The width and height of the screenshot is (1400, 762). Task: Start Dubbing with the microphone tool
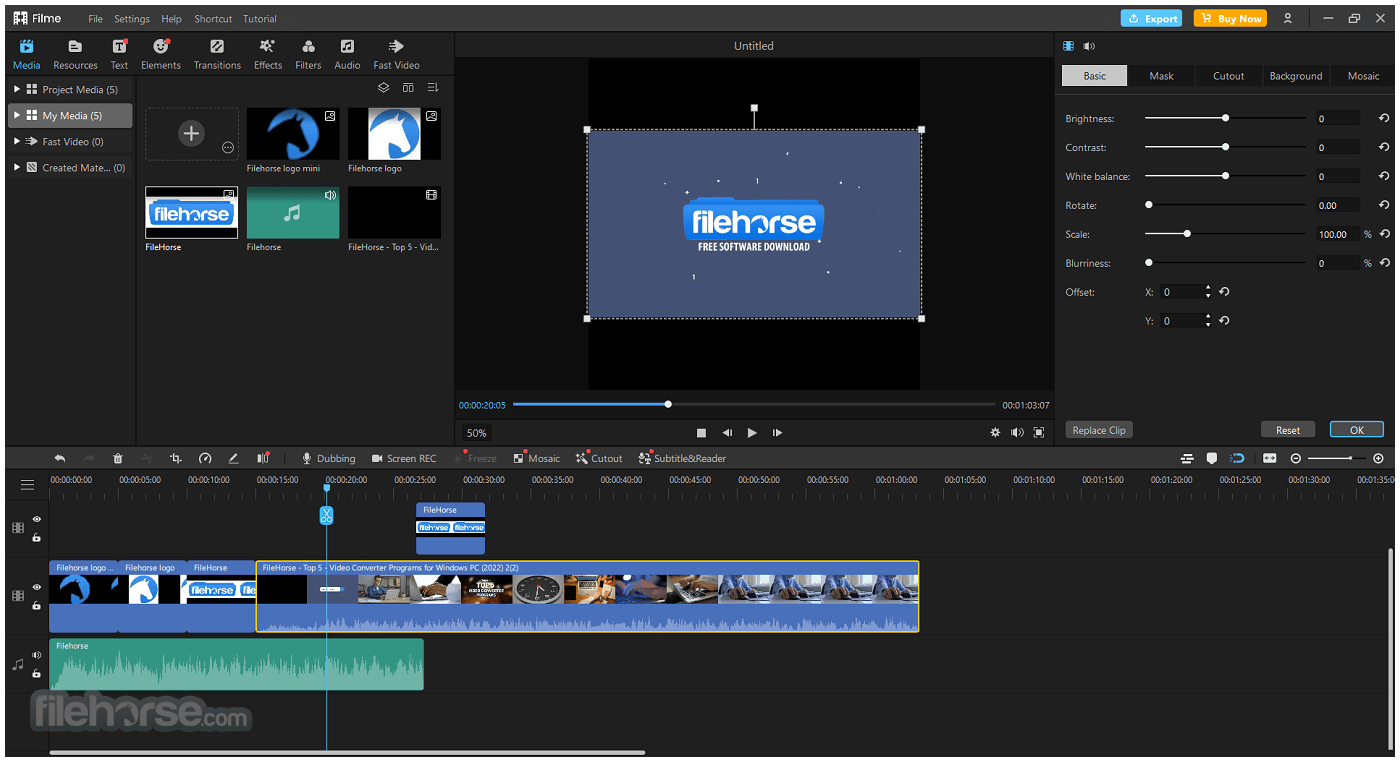click(x=329, y=458)
